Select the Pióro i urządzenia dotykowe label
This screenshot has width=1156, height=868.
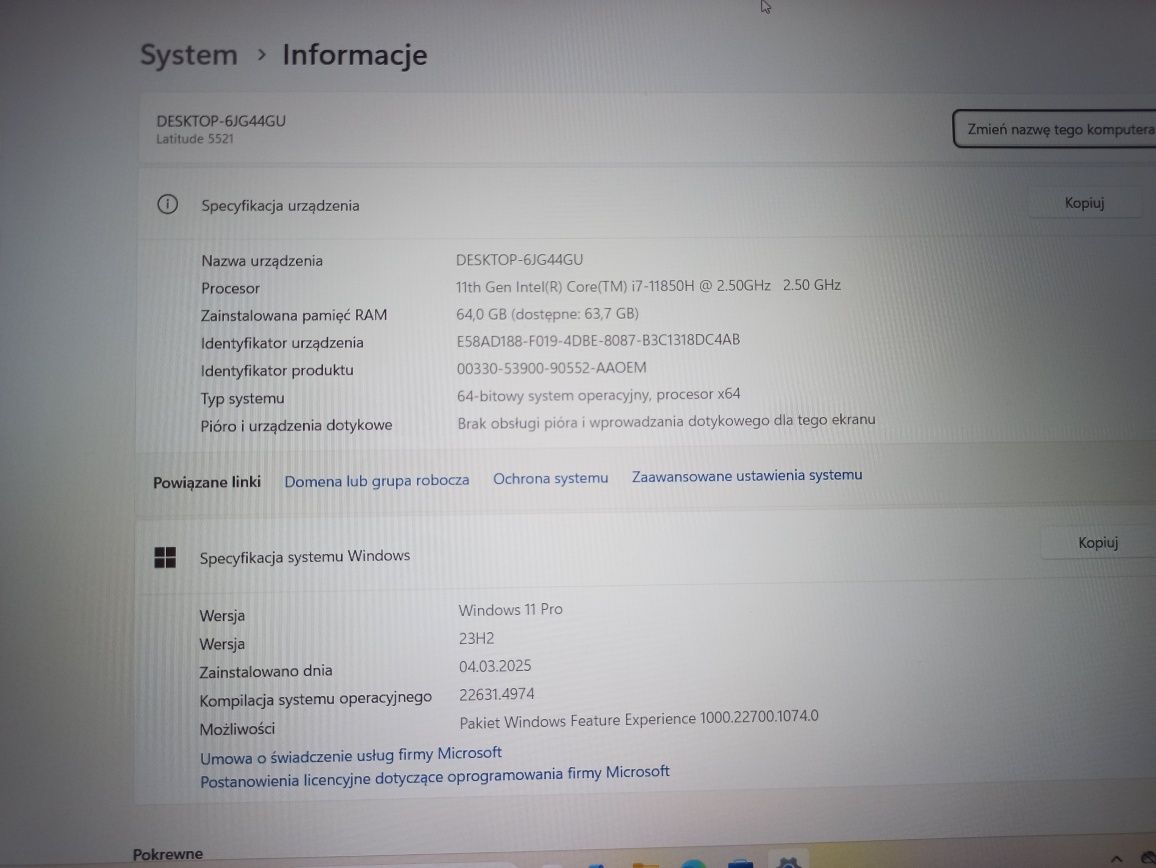click(x=296, y=426)
